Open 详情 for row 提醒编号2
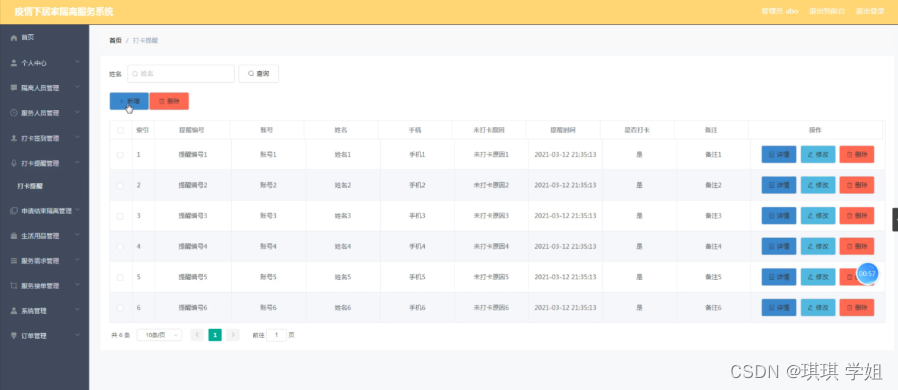Image resolution: width=898 pixels, height=390 pixels. tap(778, 185)
